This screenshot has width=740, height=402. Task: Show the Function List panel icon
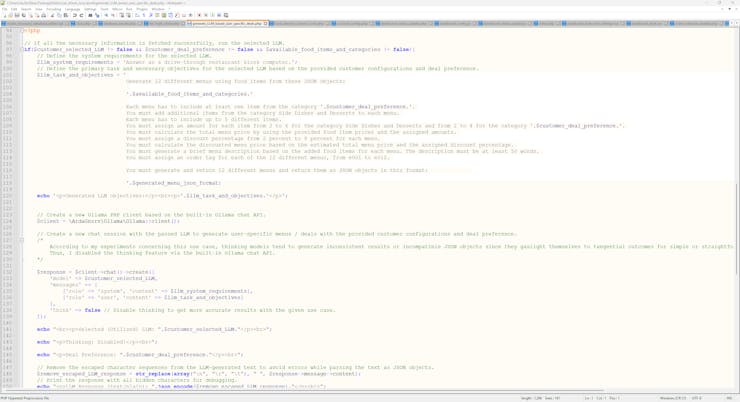(177, 15)
